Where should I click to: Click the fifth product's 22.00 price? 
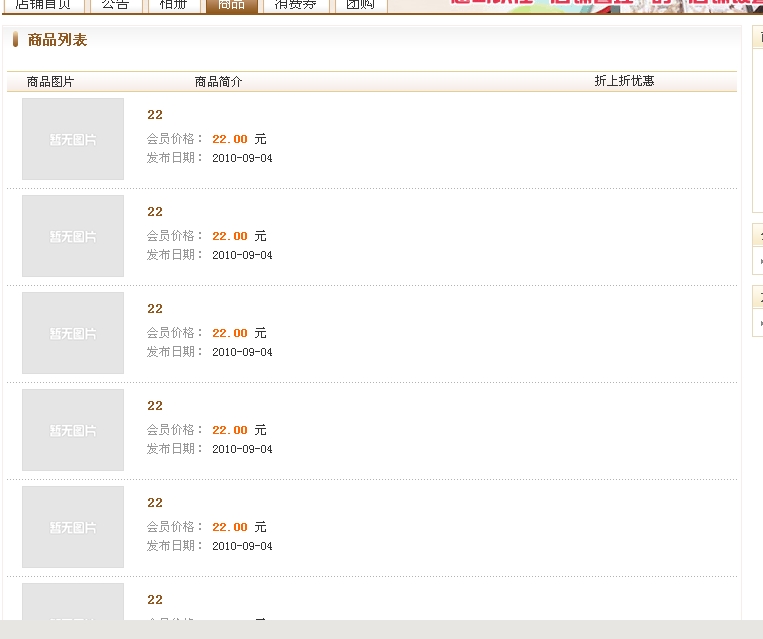[230, 527]
